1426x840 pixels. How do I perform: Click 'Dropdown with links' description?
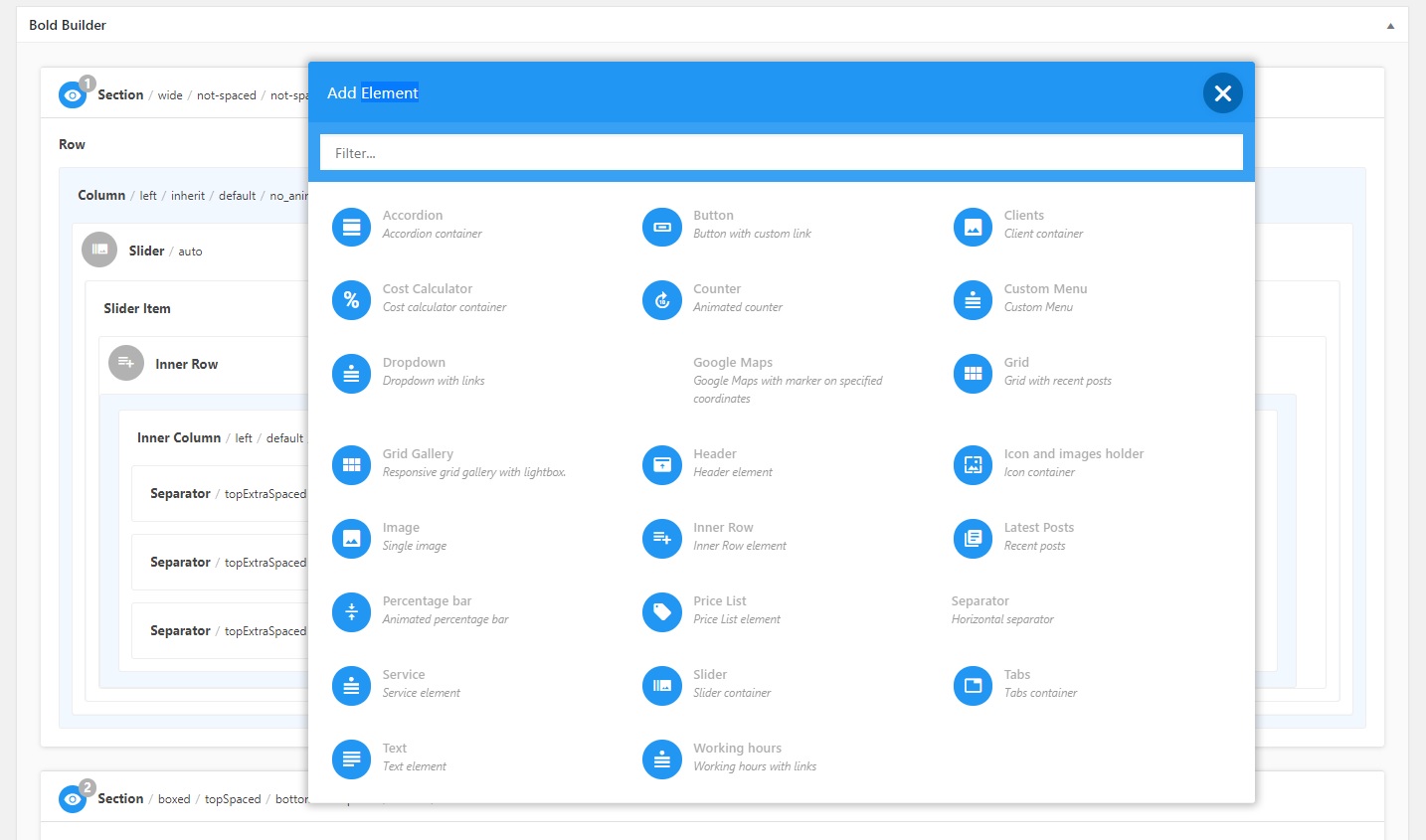pyautogui.click(x=434, y=381)
